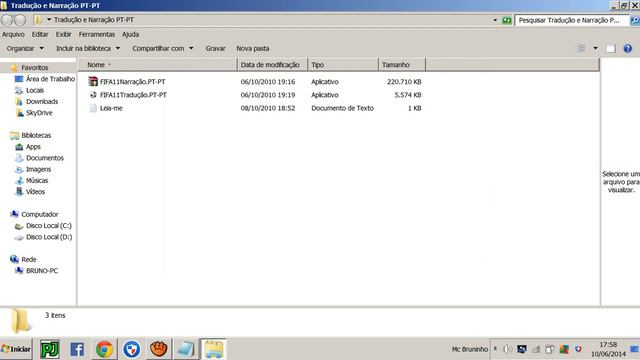Open Locais in the sidebar
Screen dimensions: 640x360
[x=35, y=90]
